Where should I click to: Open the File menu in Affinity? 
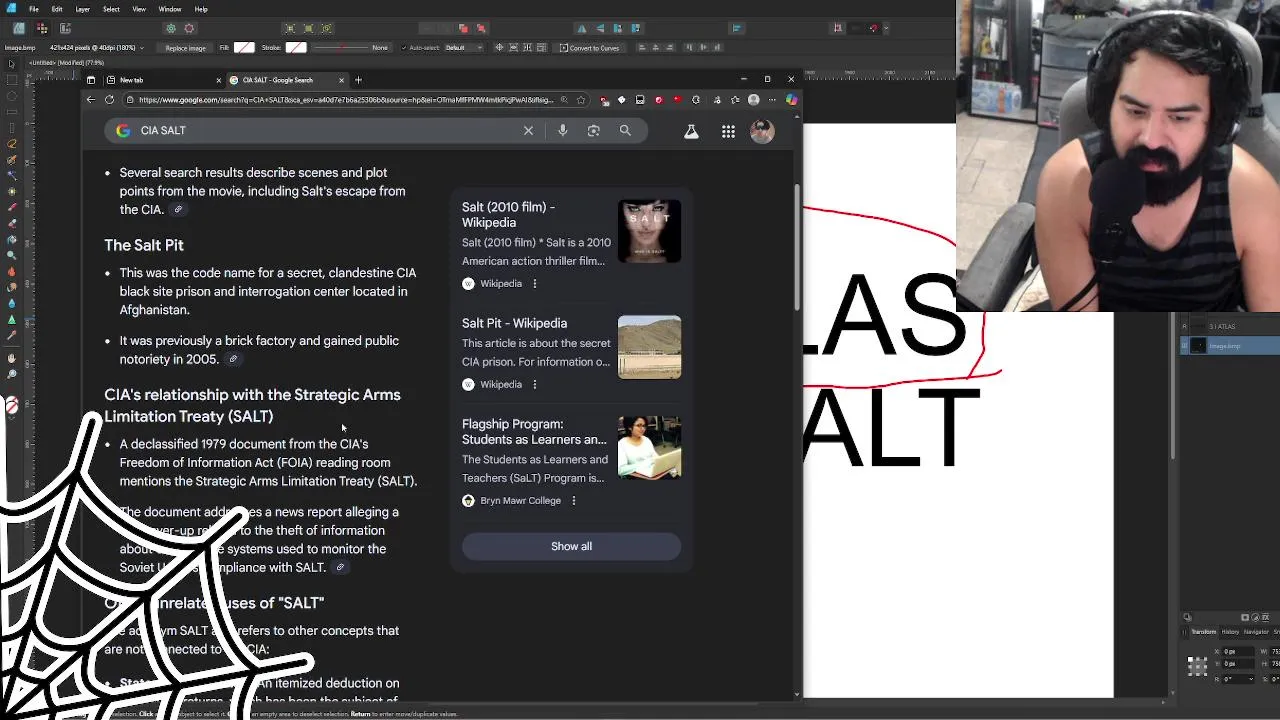pos(34,9)
